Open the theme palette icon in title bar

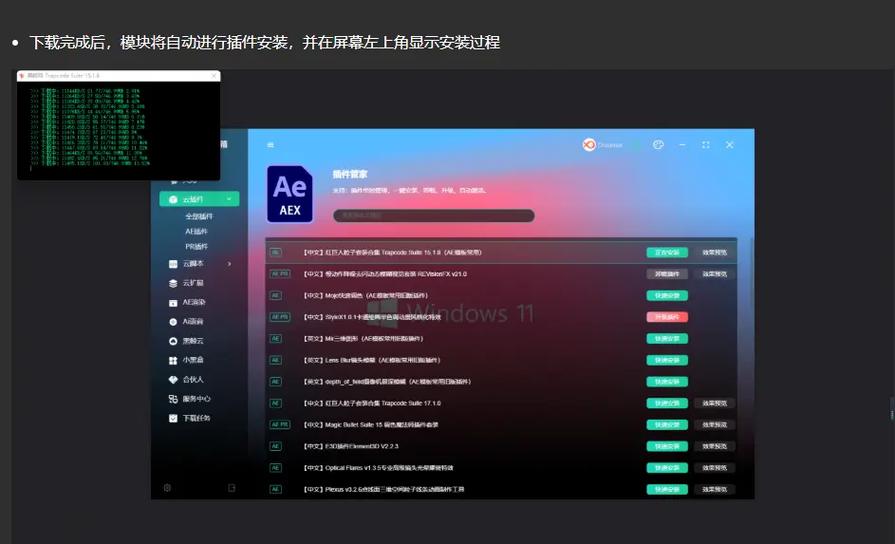[658, 145]
